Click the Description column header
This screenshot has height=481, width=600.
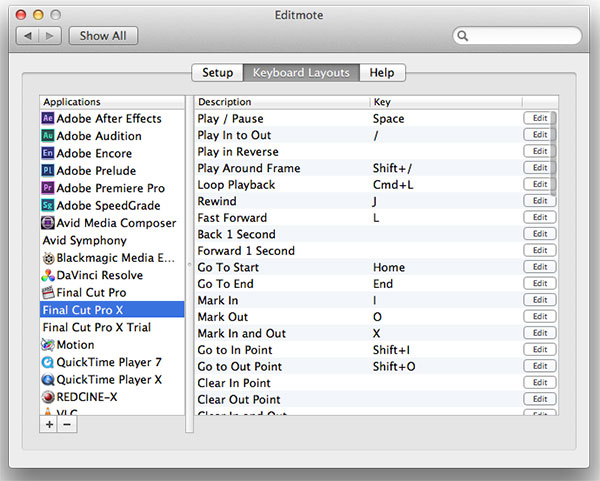click(x=282, y=102)
